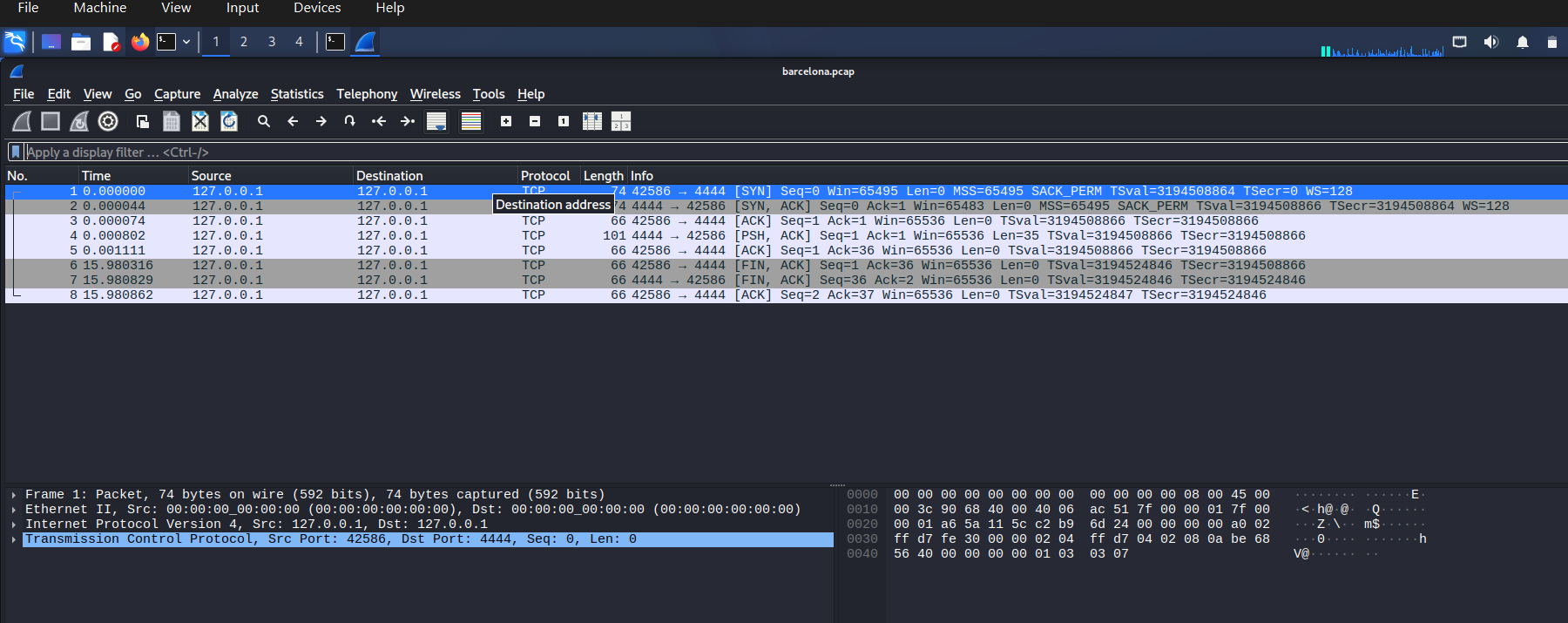Toggle packet list colorizing rules
Viewport: 1568px width, 623px height.
click(471, 121)
